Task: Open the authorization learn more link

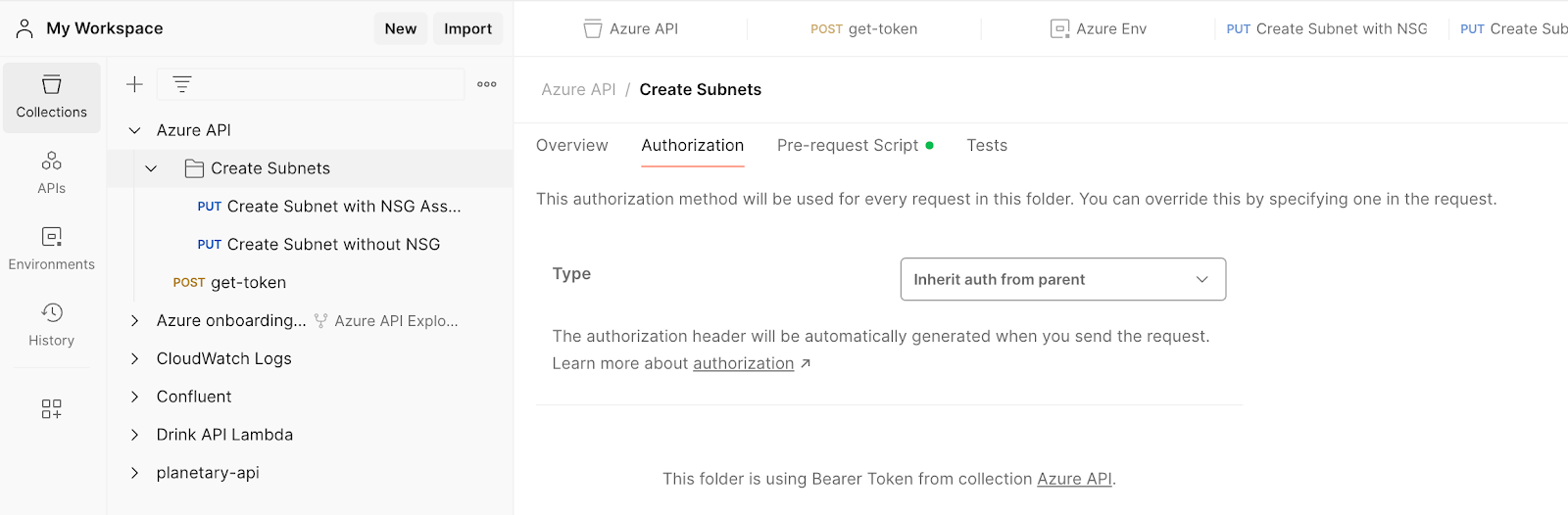Action: tap(744, 363)
